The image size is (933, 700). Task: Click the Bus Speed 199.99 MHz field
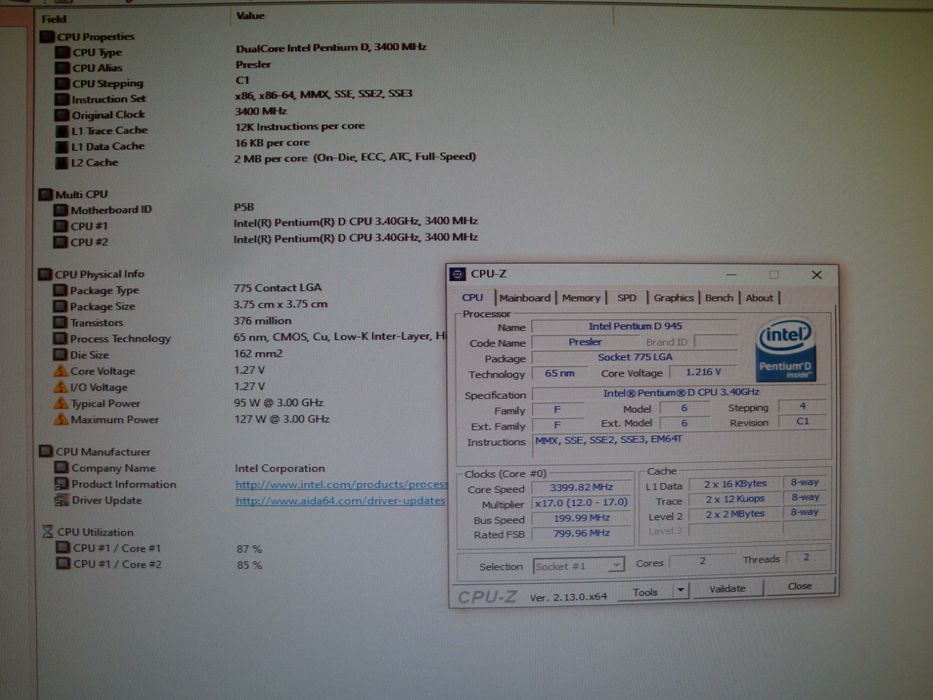(581, 518)
